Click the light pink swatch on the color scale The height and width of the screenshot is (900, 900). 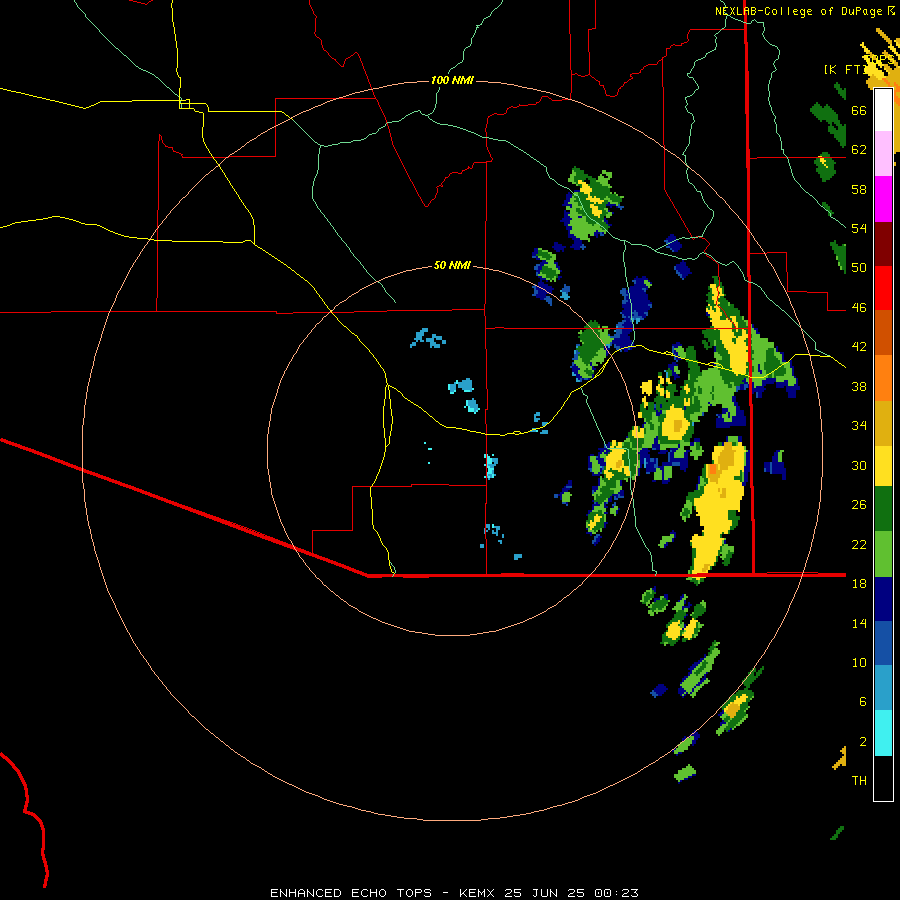(x=883, y=153)
